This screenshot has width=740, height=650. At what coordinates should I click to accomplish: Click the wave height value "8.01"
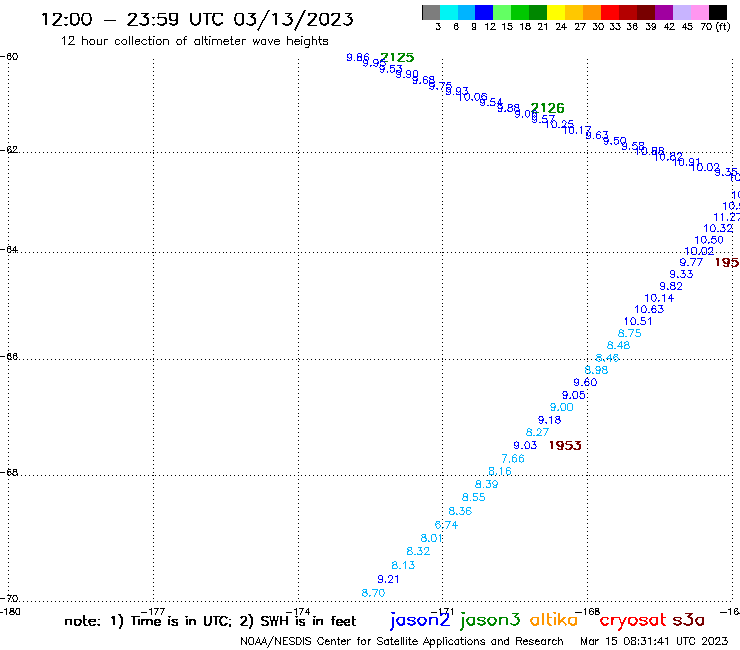431,538
